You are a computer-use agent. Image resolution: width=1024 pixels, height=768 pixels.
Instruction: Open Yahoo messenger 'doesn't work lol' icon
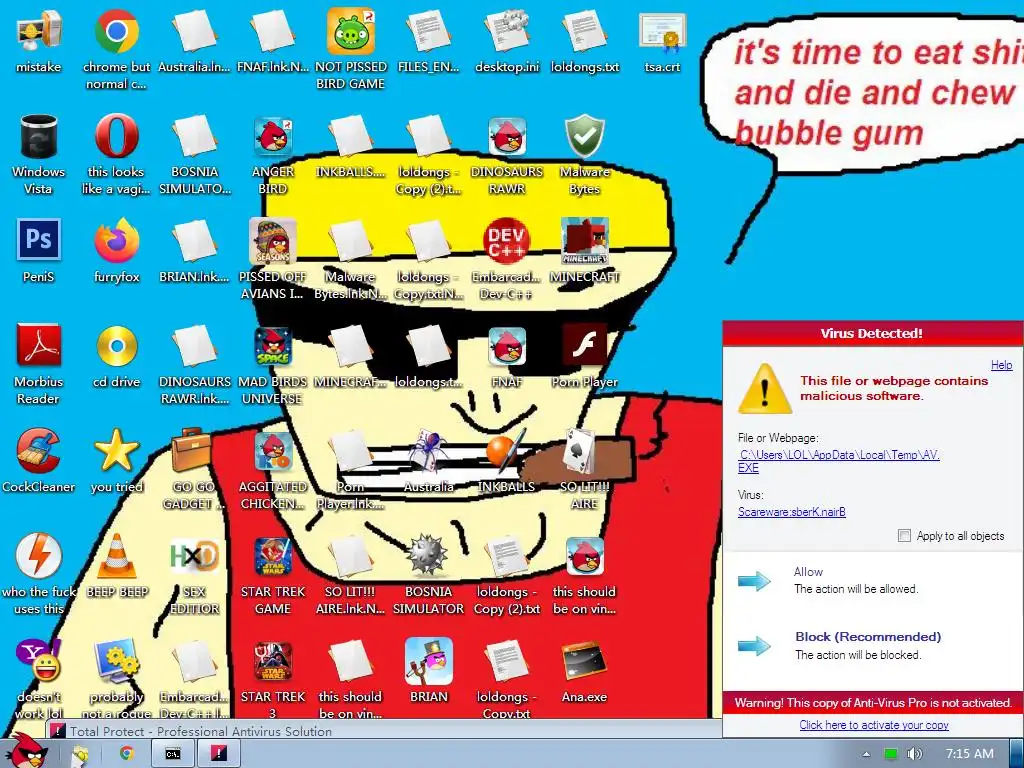coord(39,661)
